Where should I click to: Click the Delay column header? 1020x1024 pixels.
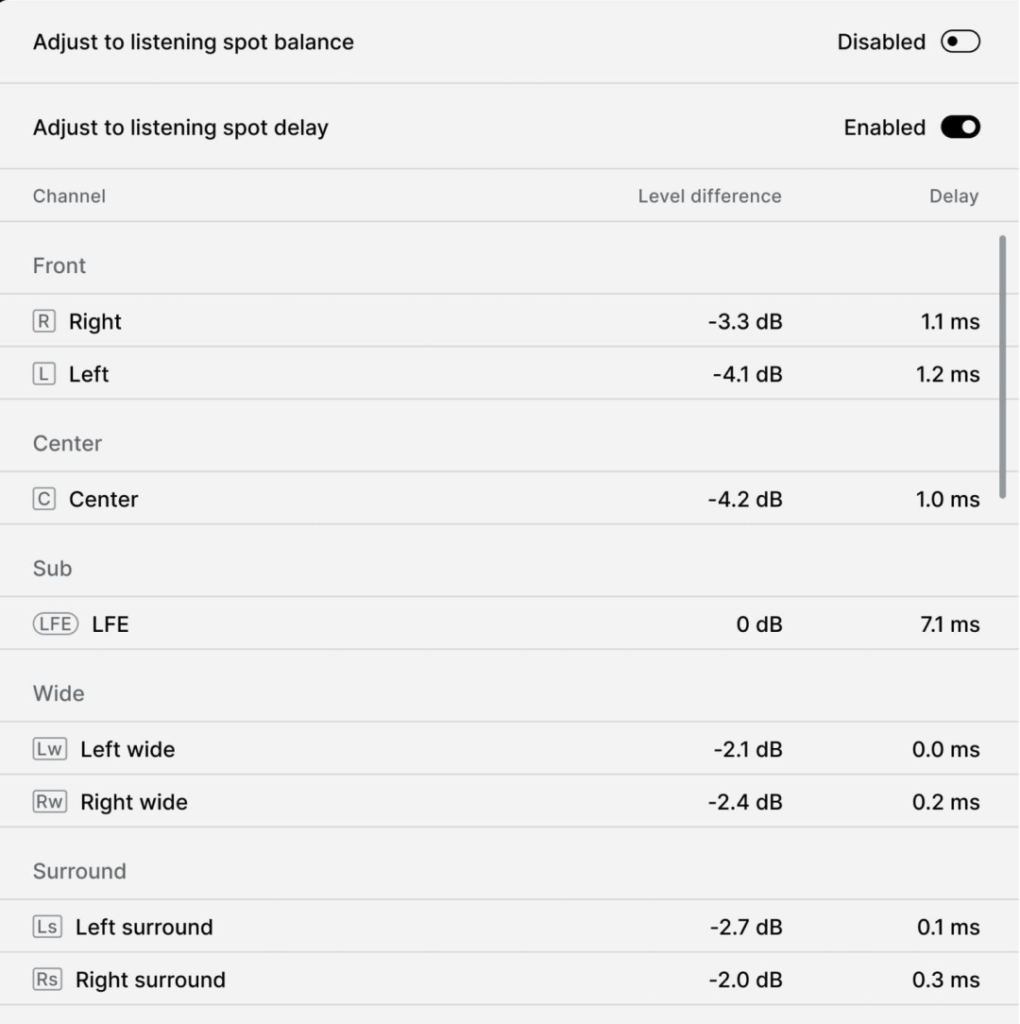[x=953, y=196]
